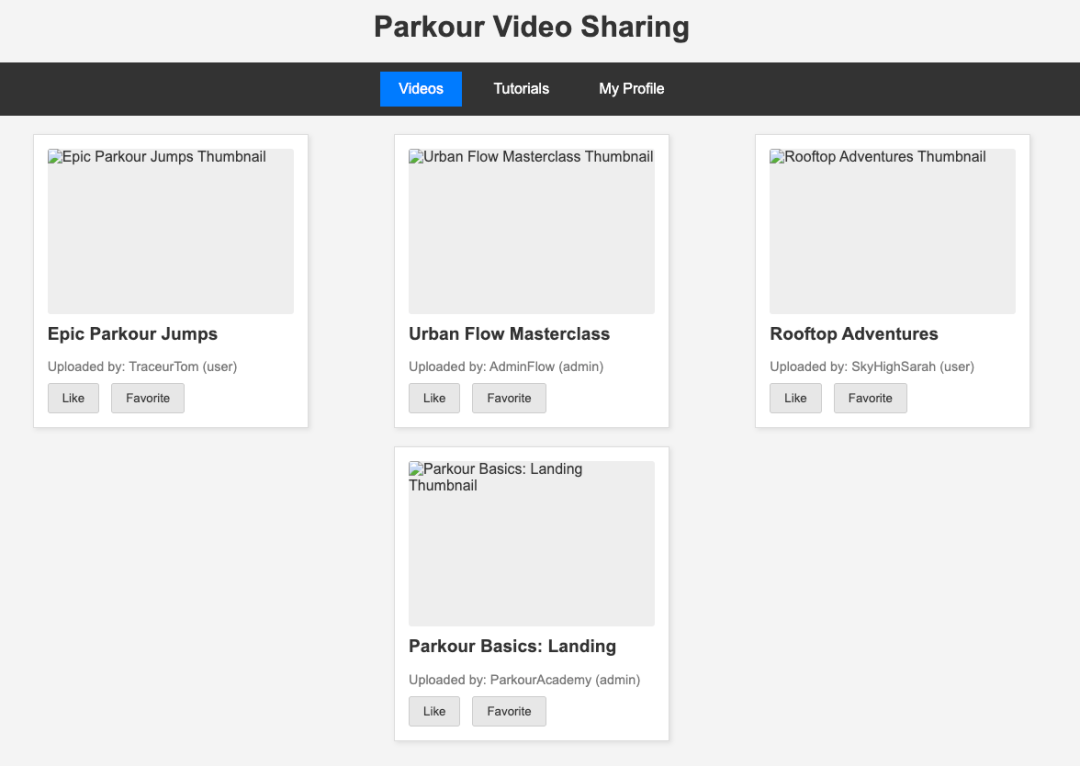Click the 'Parkour Basics: Landing' title text
Screen dimensions: 1080x766
pyautogui.click(x=512, y=646)
